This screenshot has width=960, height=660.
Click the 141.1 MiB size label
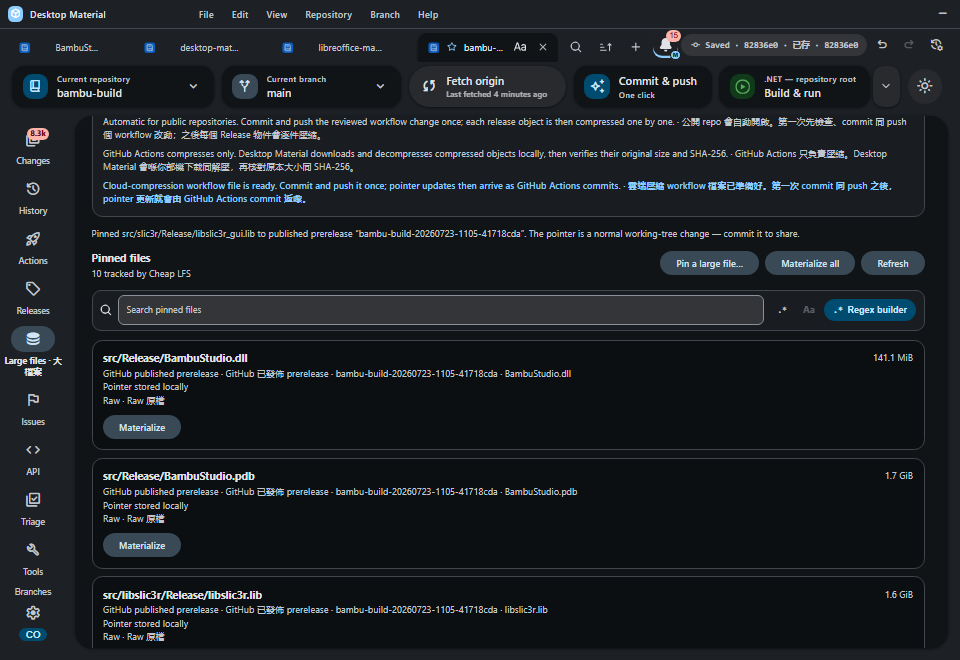893,358
